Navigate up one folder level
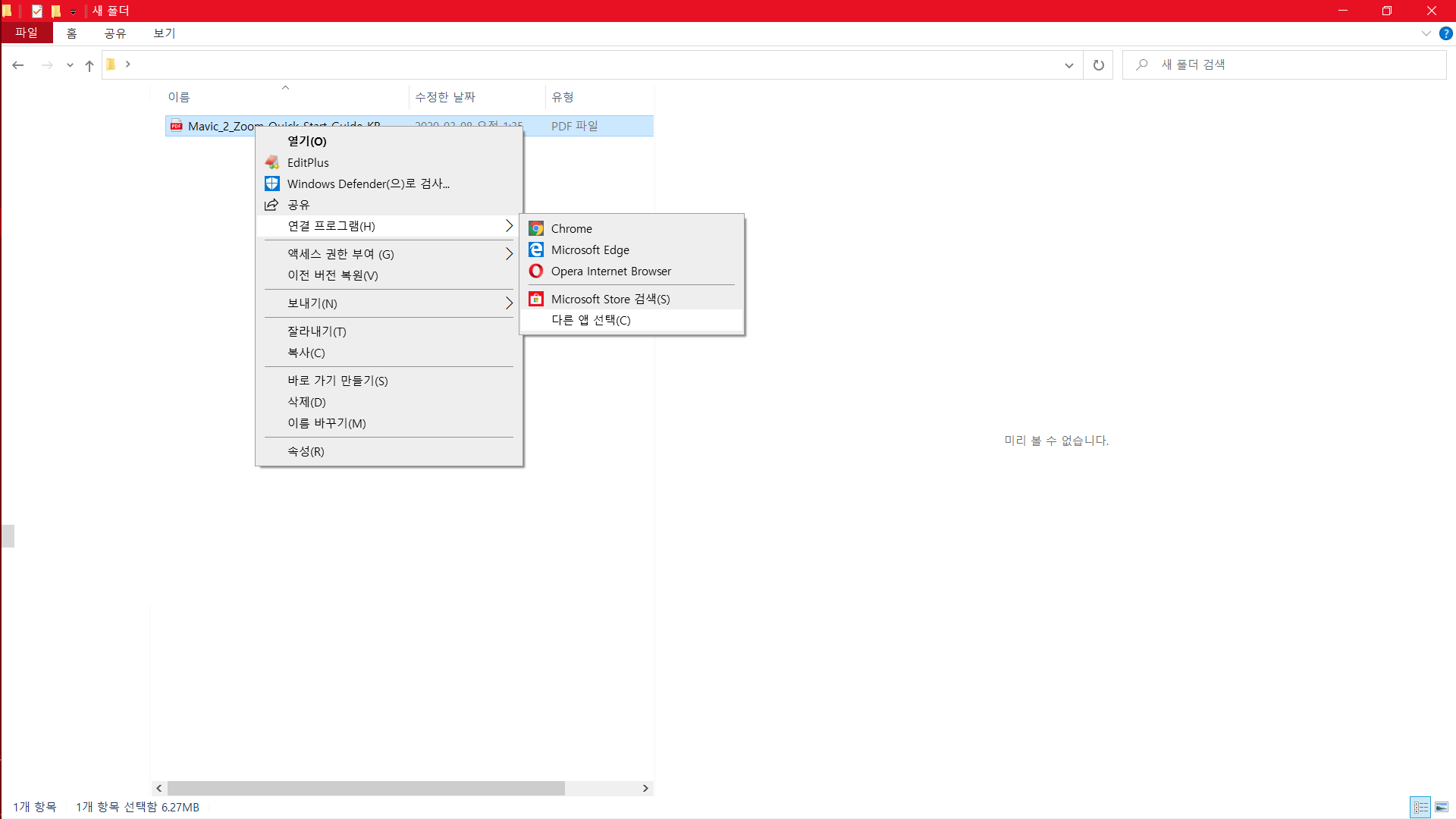This screenshot has width=1456, height=819. (89, 65)
